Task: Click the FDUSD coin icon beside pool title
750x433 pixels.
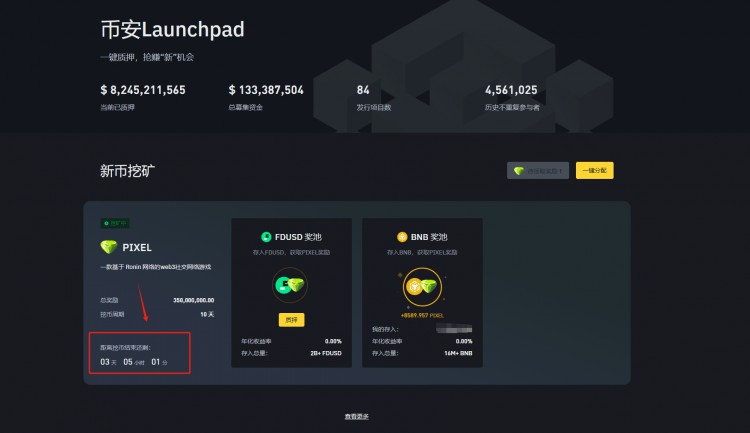Action: pos(266,237)
